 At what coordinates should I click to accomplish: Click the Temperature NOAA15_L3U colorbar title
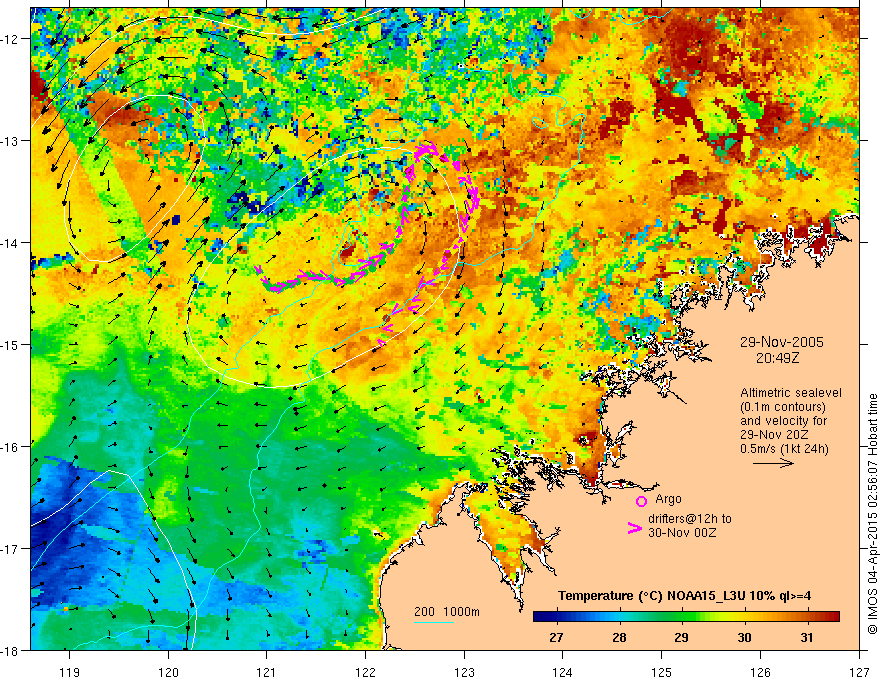tap(684, 596)
